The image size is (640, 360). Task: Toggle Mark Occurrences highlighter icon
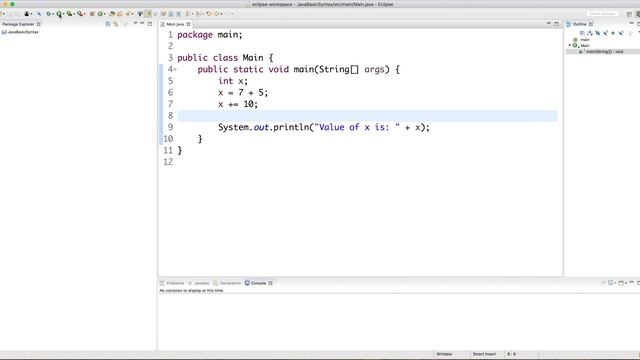tap(147, 14)
